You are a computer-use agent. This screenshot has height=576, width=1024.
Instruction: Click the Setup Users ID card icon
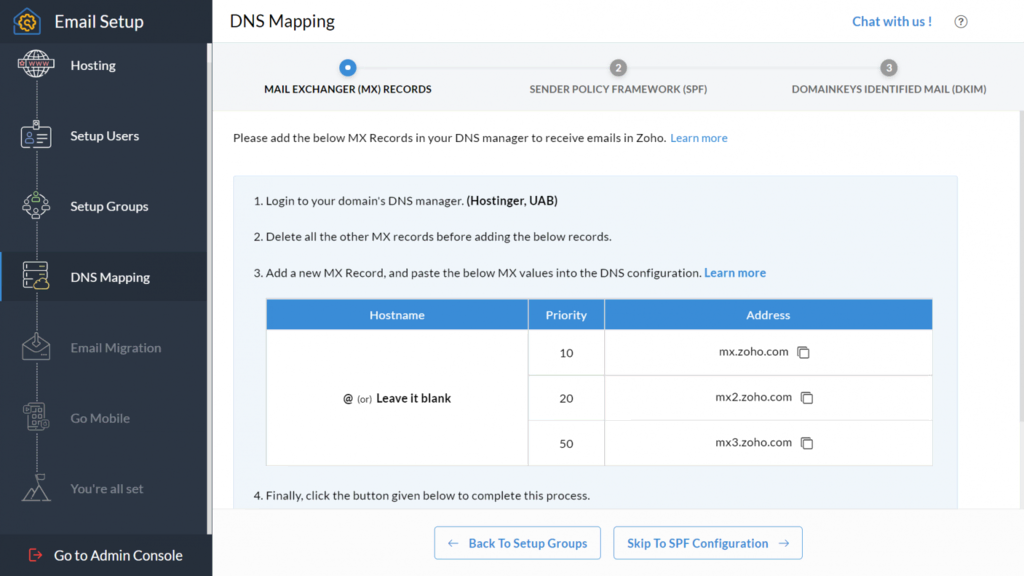[36, 136]
